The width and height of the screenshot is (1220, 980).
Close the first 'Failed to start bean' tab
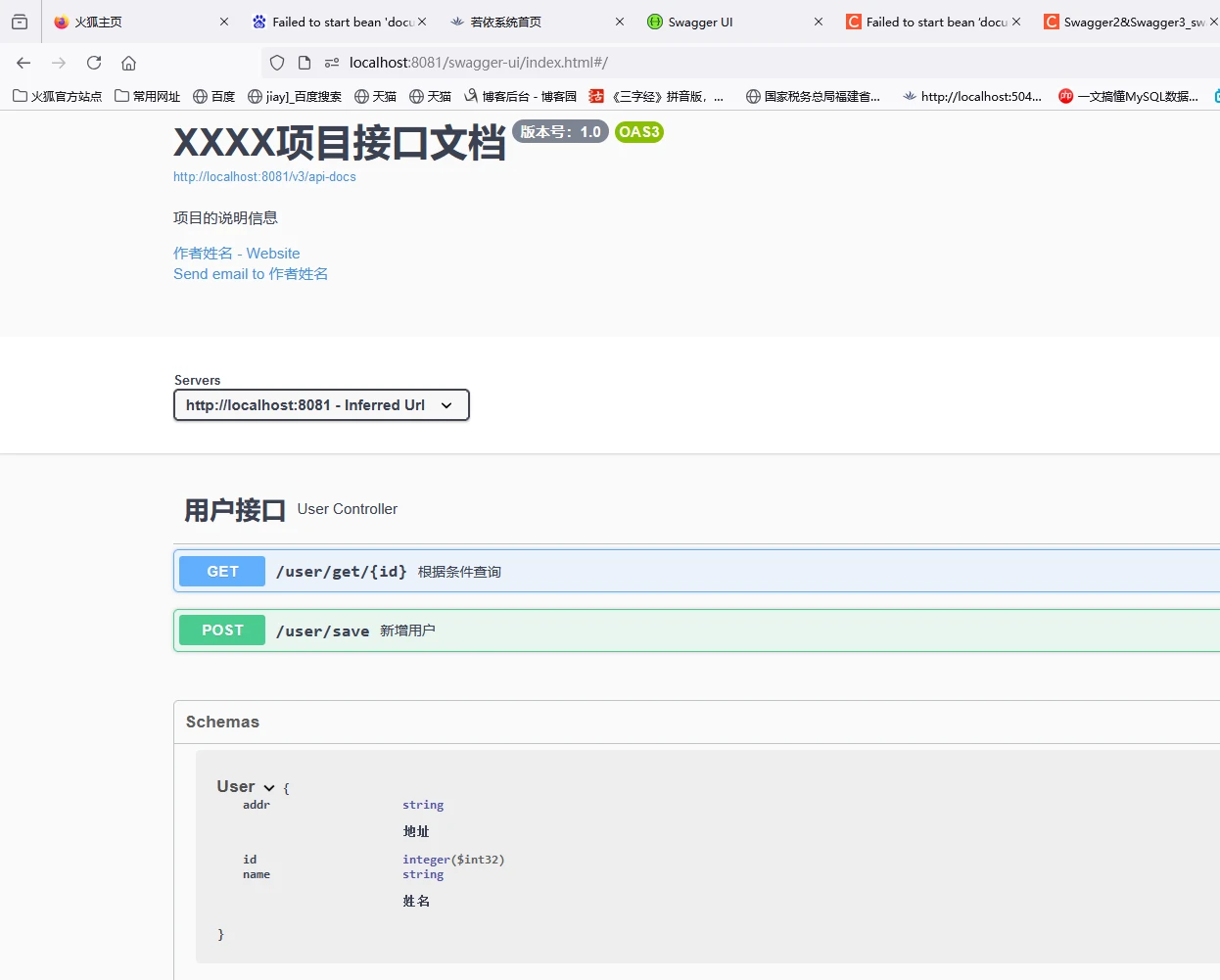[422, 22]
